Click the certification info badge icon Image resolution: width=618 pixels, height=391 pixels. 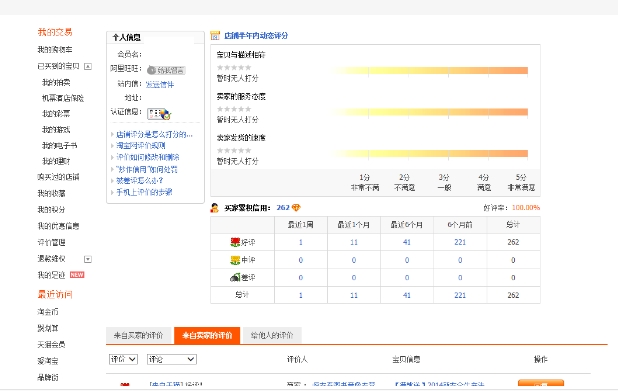[159, 114]
